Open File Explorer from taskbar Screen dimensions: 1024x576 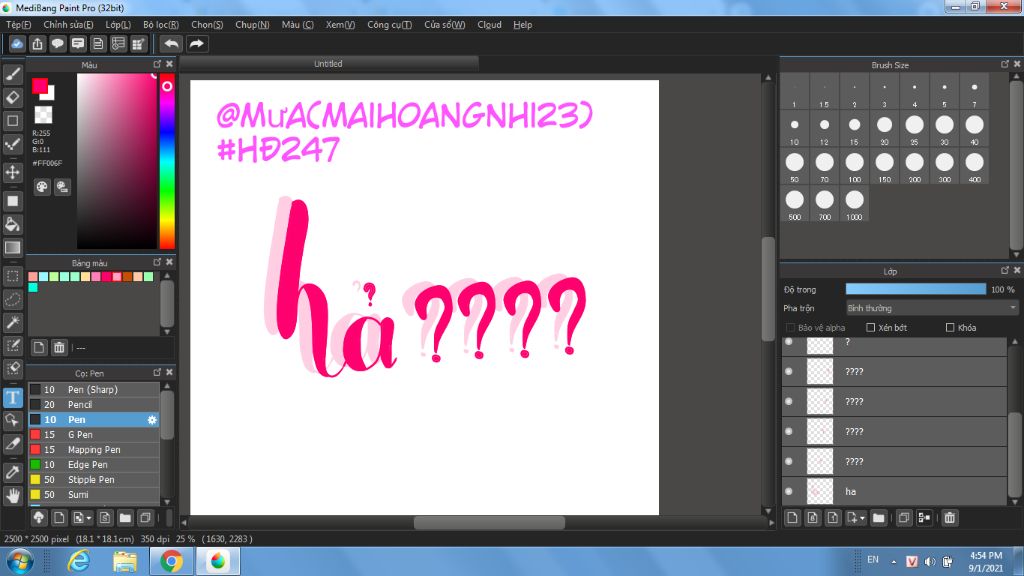(125, 562)
